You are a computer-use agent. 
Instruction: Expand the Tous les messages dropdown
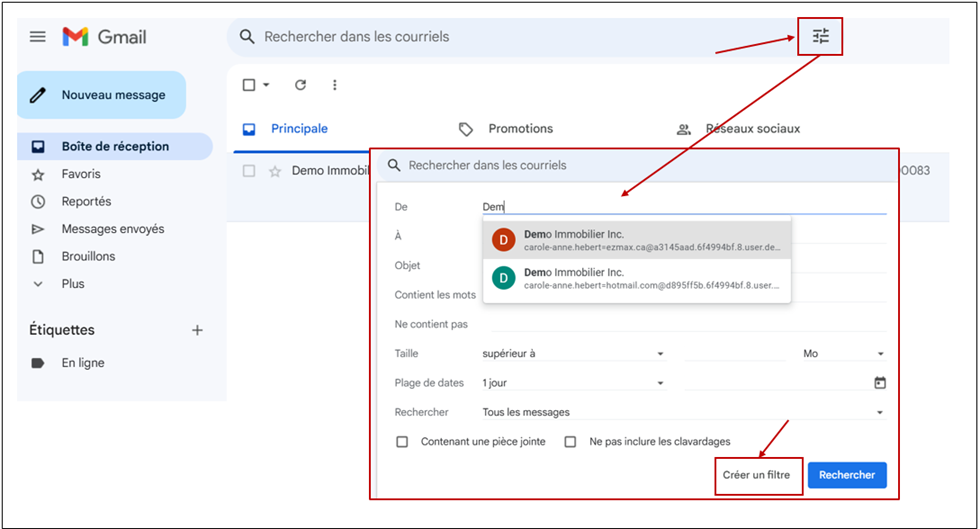(684, 412)
